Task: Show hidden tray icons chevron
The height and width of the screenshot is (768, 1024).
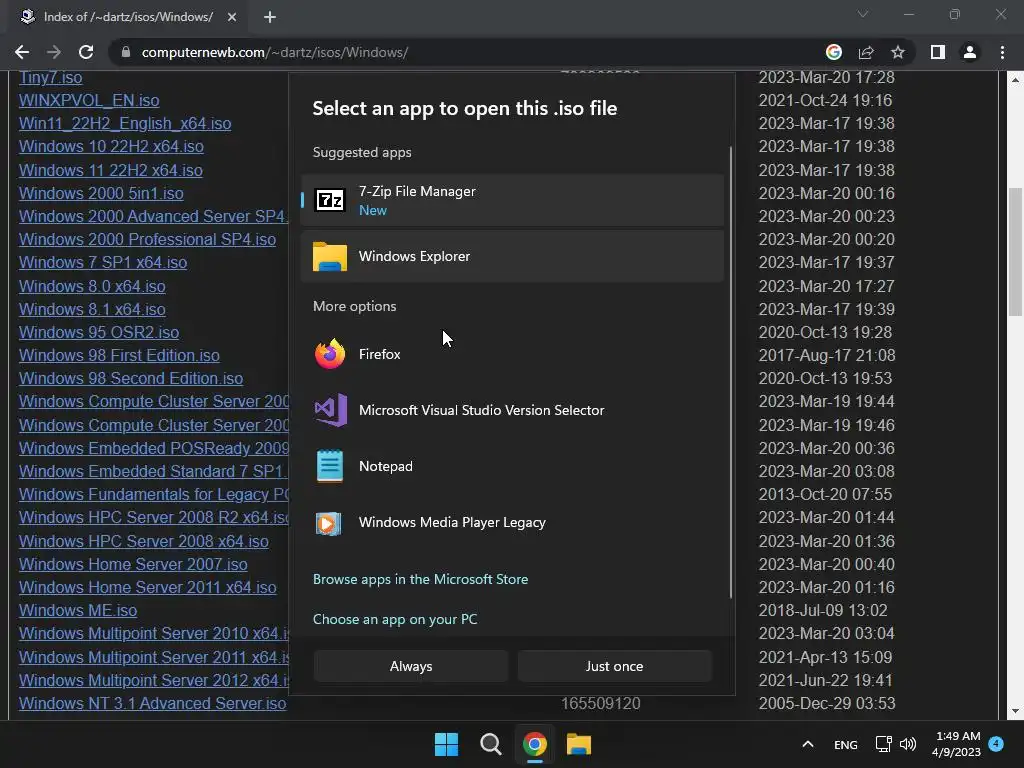Action: point(808,744)
